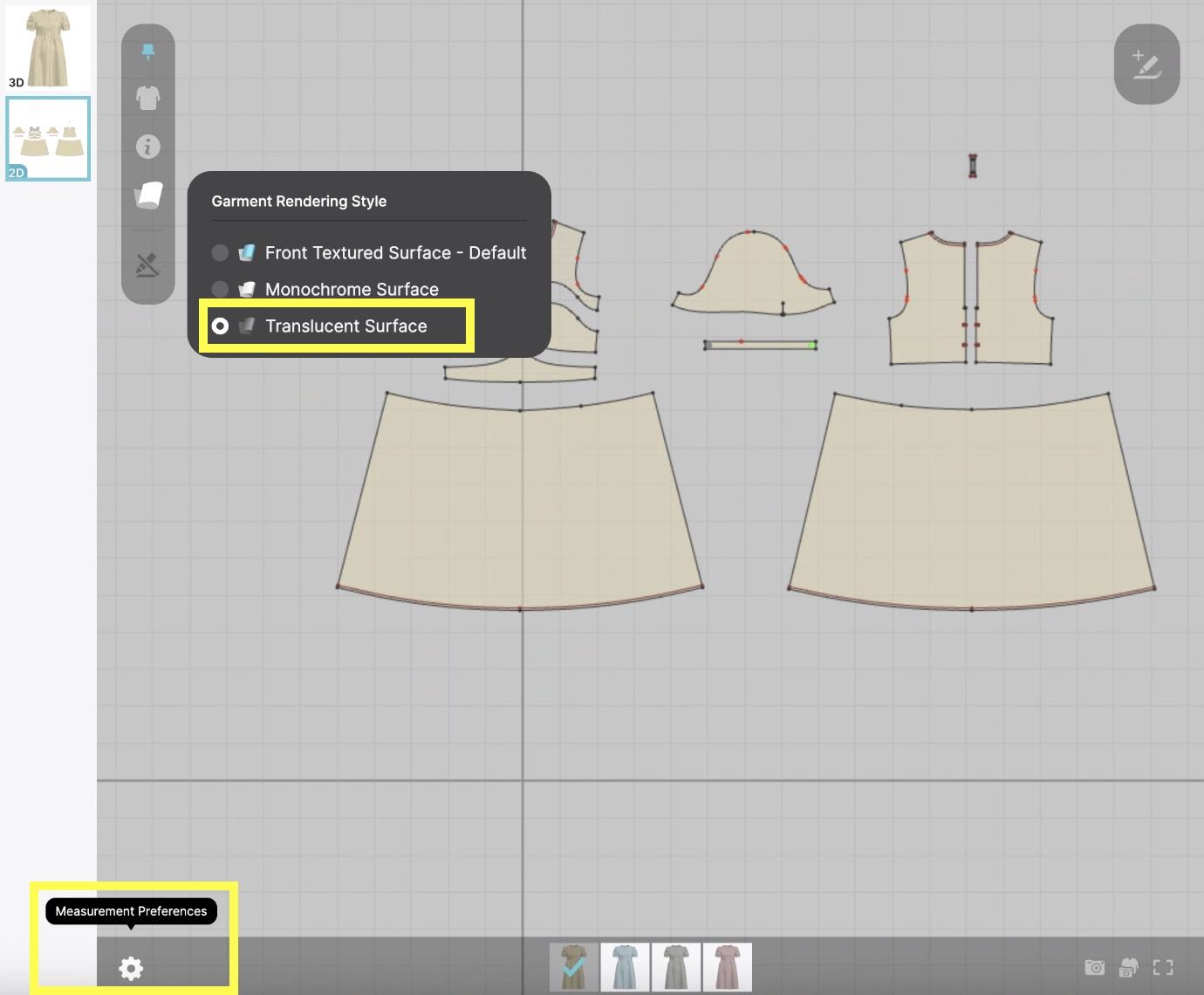Click the Garment Rendering Style panel header
Screen dimensions: 1204x995
[299, 201]
